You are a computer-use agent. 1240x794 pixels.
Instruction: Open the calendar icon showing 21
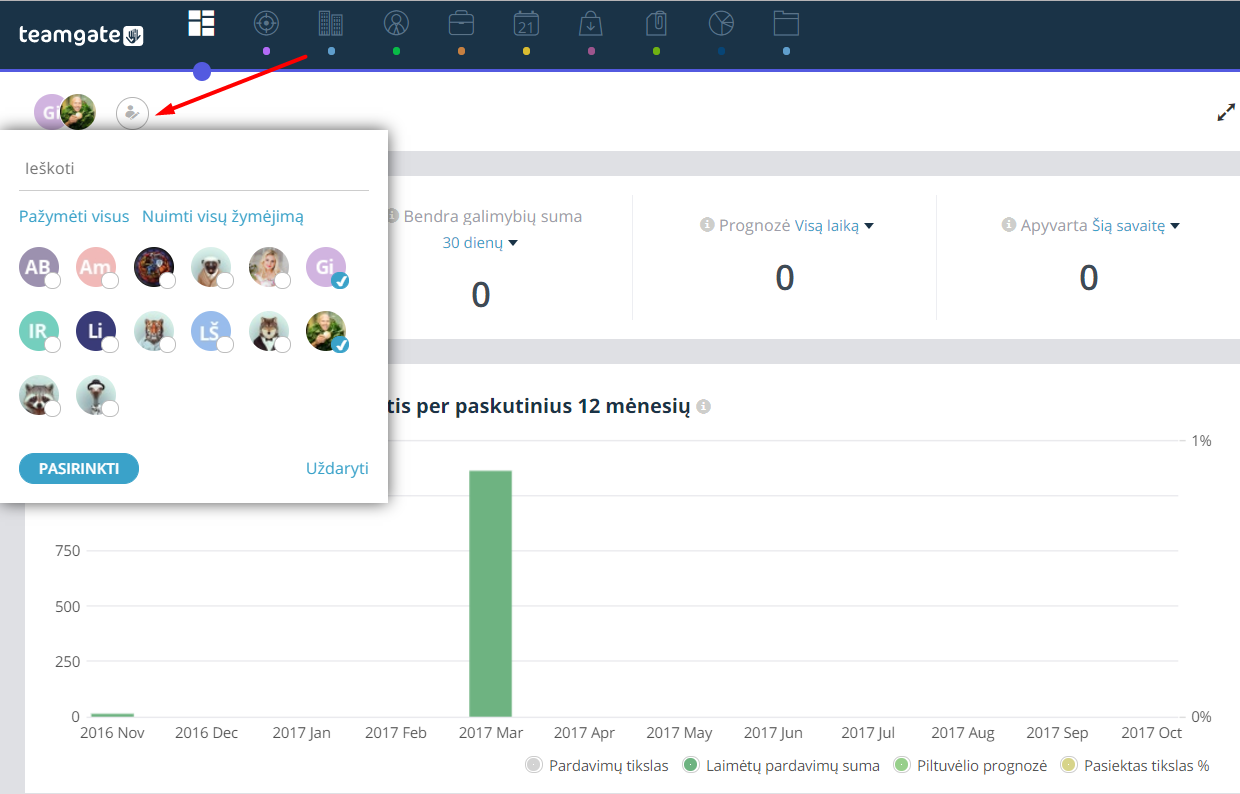click(526, 23)
